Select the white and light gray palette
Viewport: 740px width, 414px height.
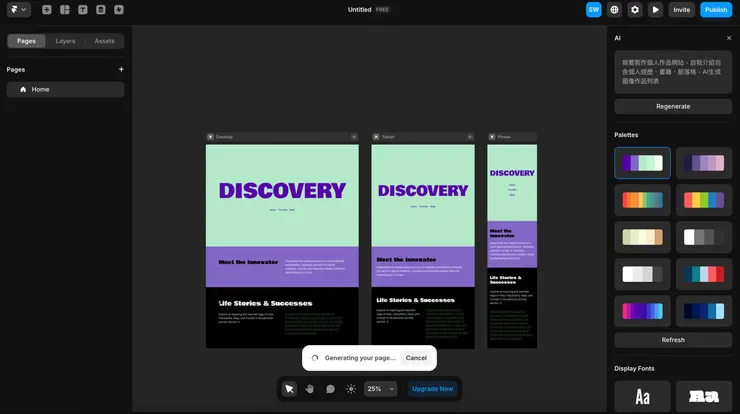click(642, 274)
